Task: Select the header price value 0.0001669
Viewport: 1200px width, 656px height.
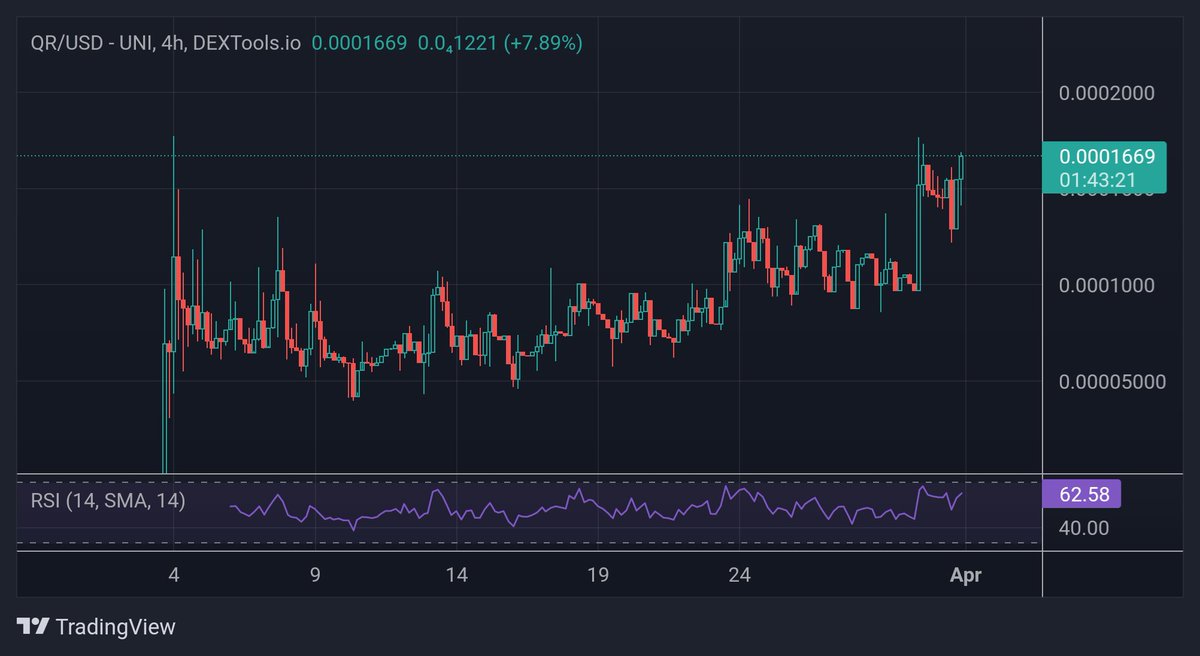Action: (359, 43)
